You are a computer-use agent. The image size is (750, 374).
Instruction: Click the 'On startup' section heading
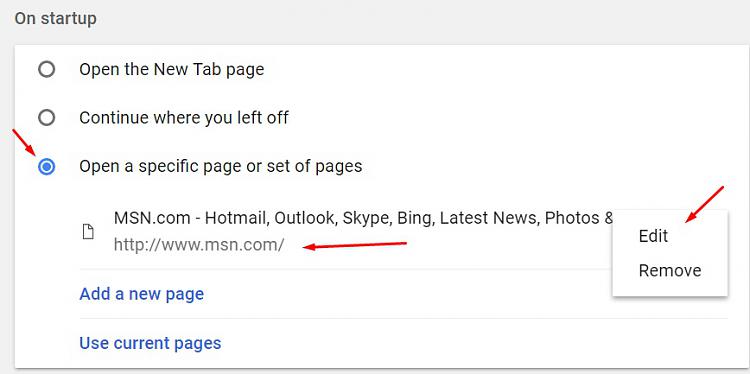[x=55, y=19]
